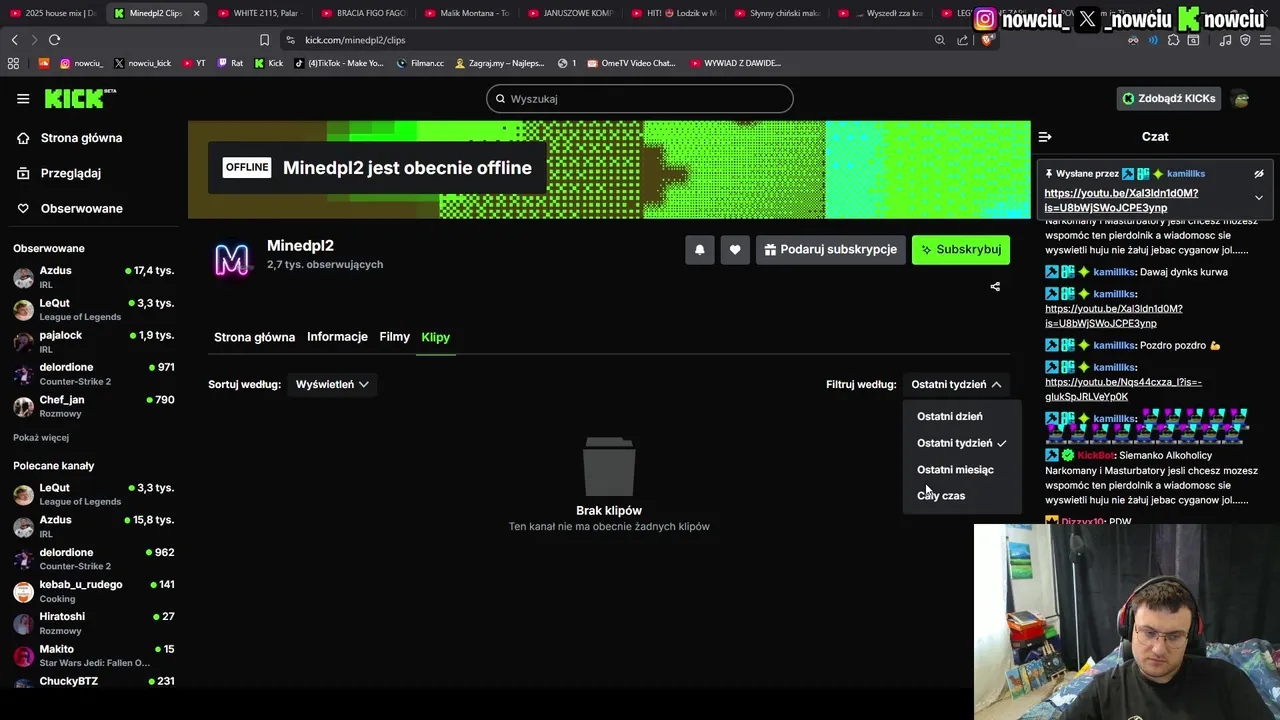Open nowciu_kick bookmark
The width and height of the screenshot is (1280, 720).
142,63
